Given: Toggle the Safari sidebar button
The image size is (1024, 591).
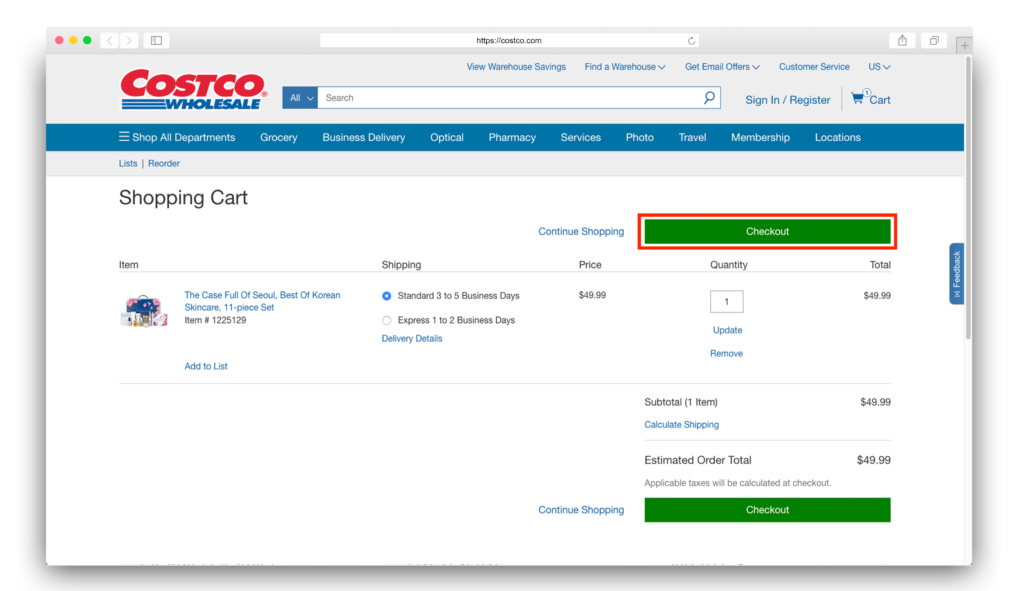Looking at the screenshot, I should (x=157, y=40).
